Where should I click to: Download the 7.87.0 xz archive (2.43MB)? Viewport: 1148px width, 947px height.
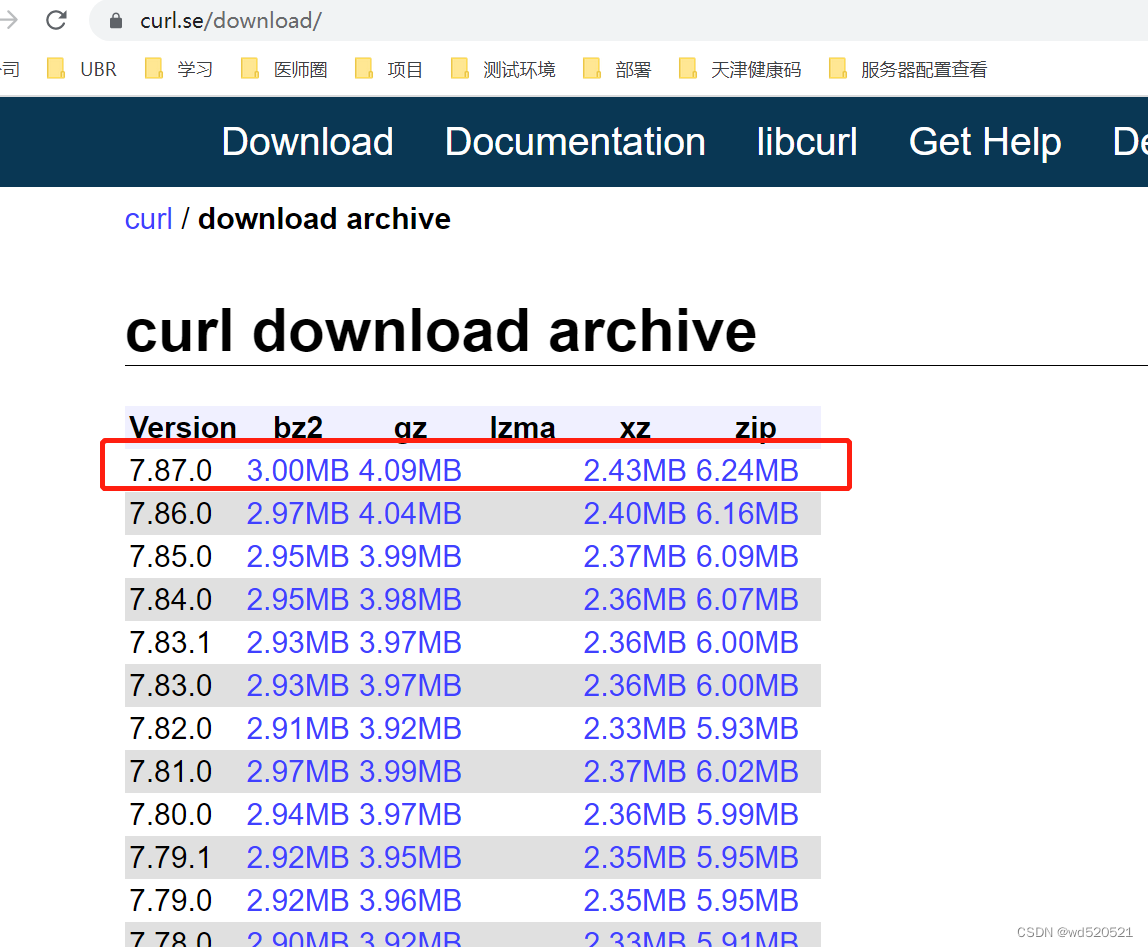pos(635,470)
